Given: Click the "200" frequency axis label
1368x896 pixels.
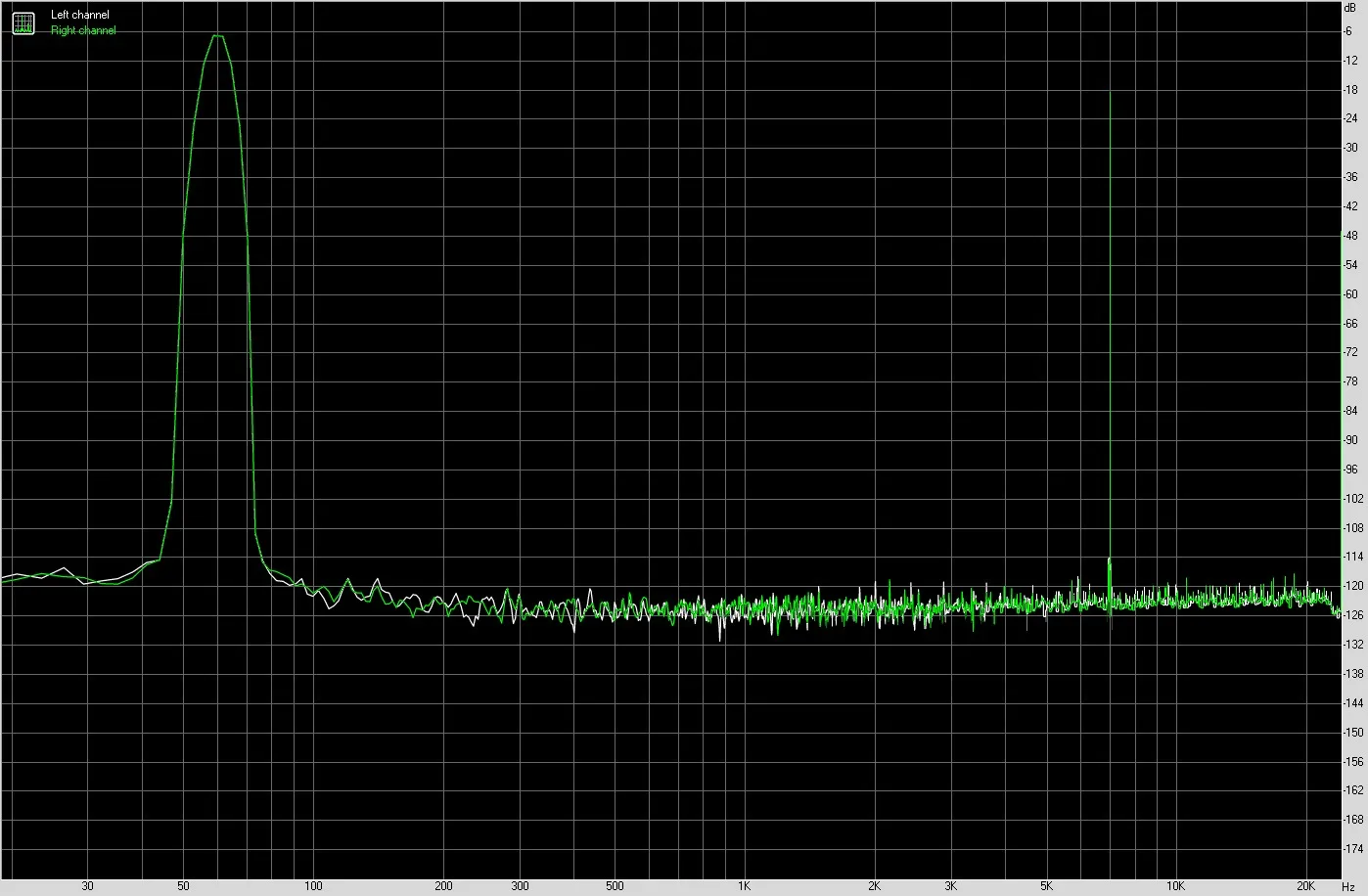Looking at the screenshot, I should (443, 886).
